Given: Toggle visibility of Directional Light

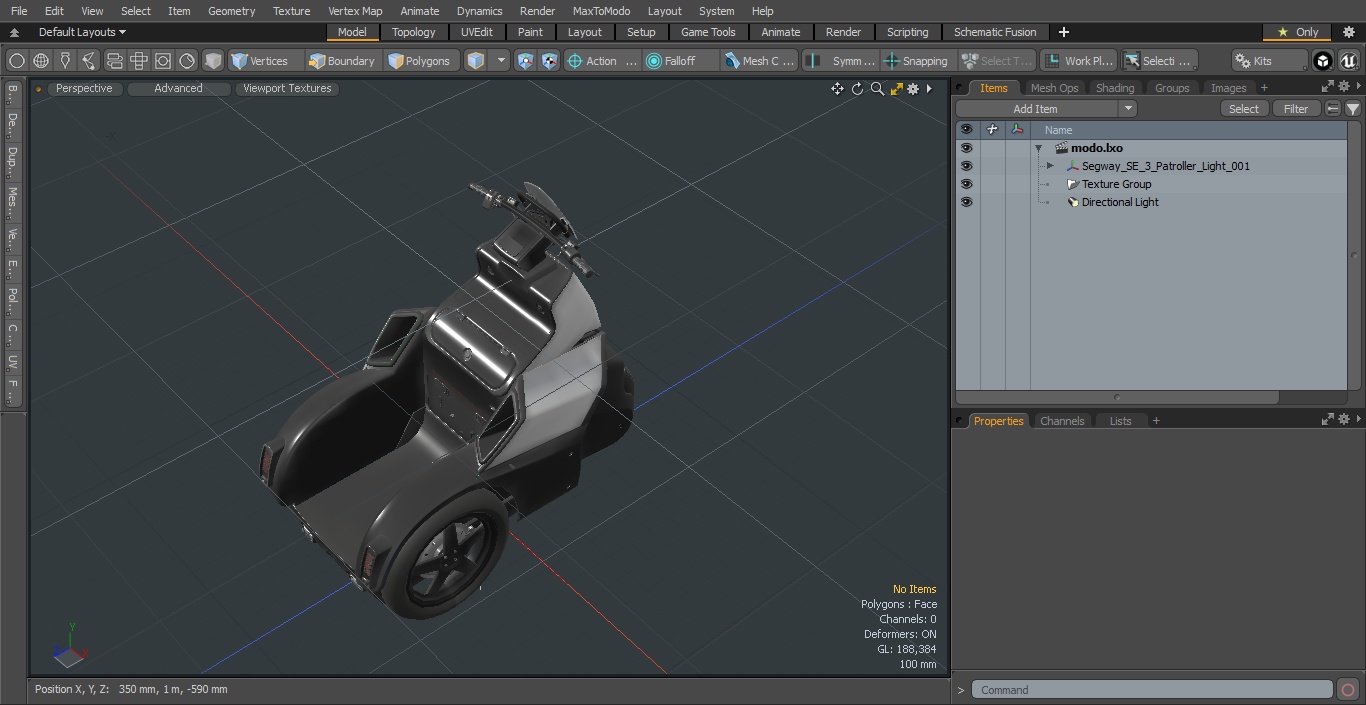Looking at the screenshot, I should [x=966, y=202].
